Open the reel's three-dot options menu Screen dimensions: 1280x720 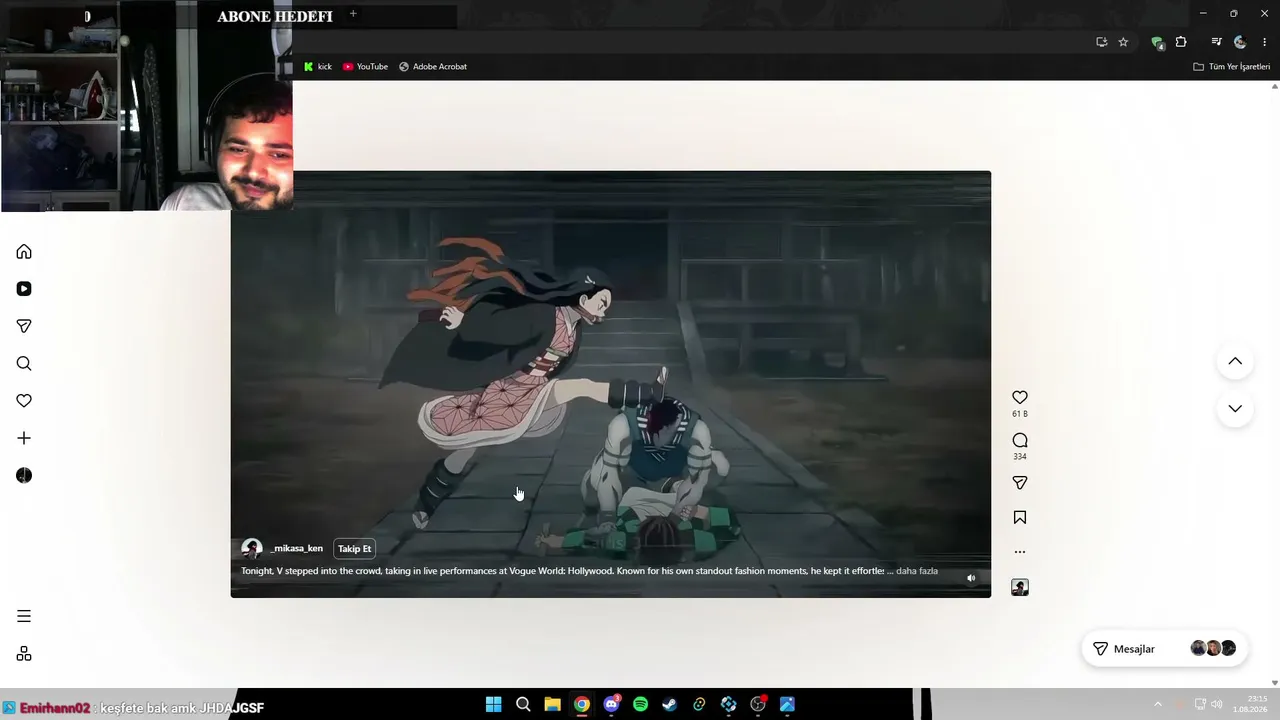1020,552
